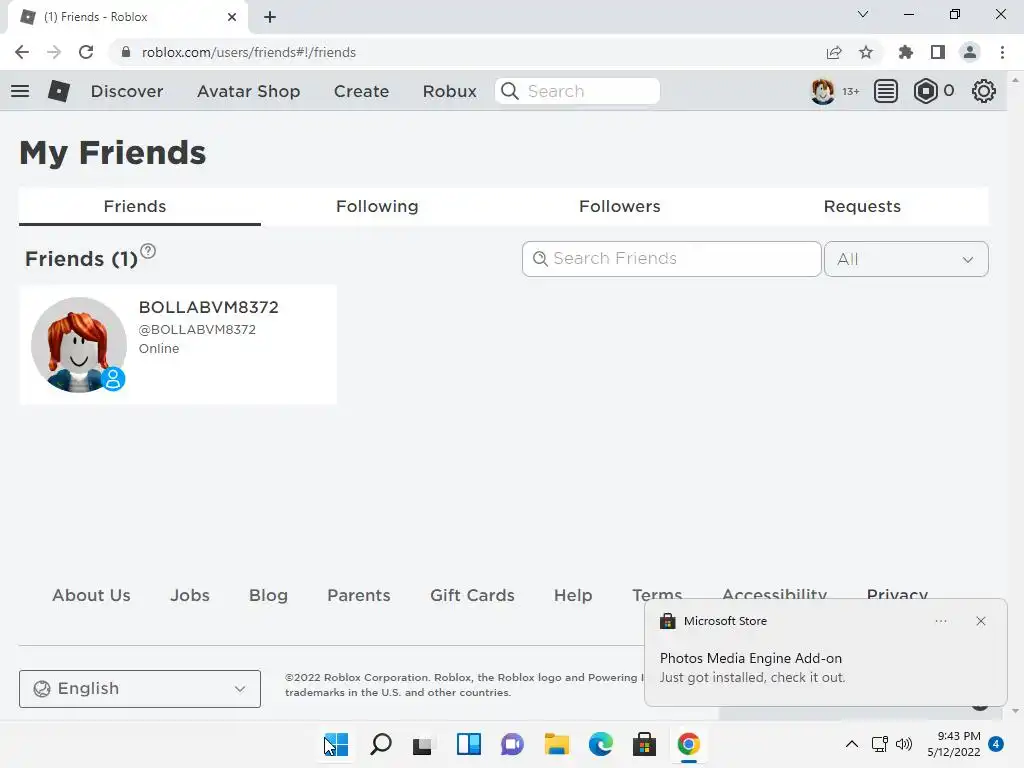The width and height of the screenshot is (1024, 768).
Task: Open the Help footer link
Action: point(573,596)
